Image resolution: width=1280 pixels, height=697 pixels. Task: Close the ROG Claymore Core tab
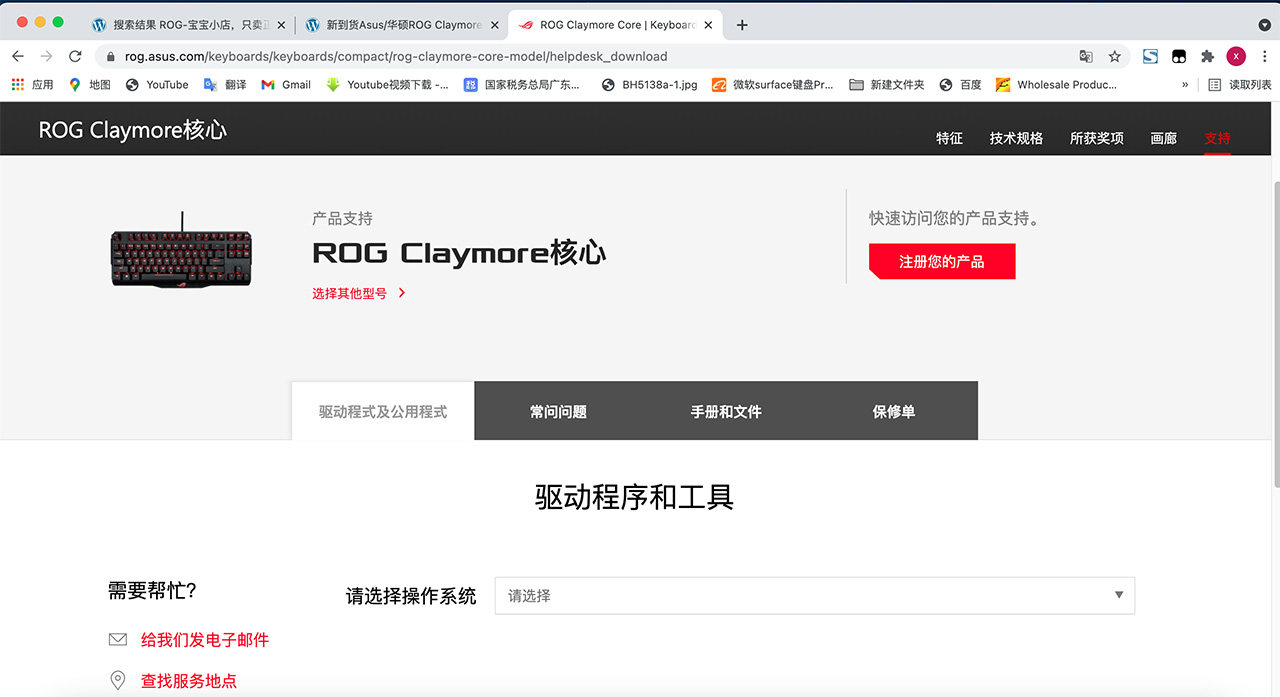(709, 25)
